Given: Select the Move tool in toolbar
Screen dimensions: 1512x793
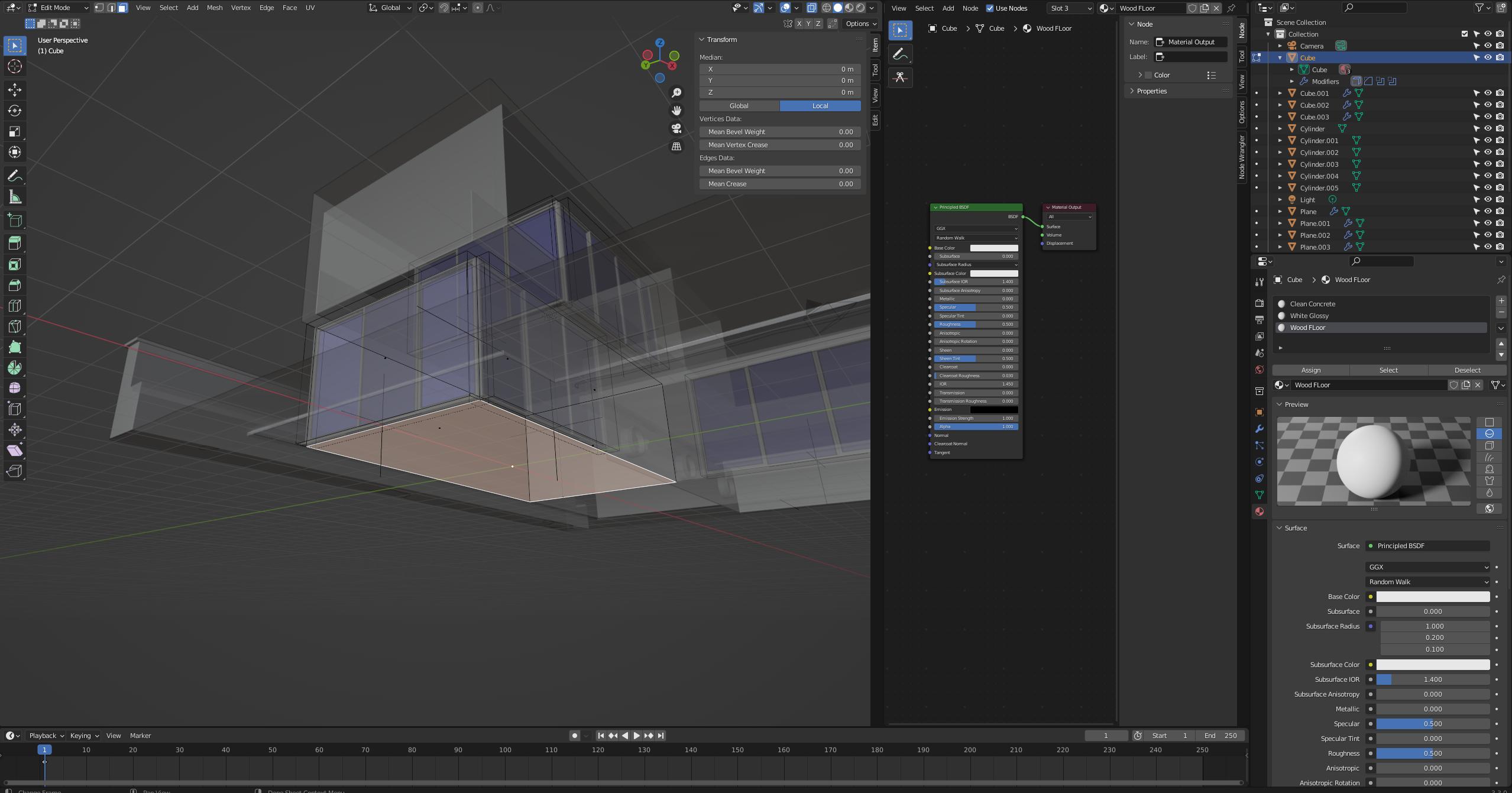Looking at the screenshot, I should [x=14, y=90].
